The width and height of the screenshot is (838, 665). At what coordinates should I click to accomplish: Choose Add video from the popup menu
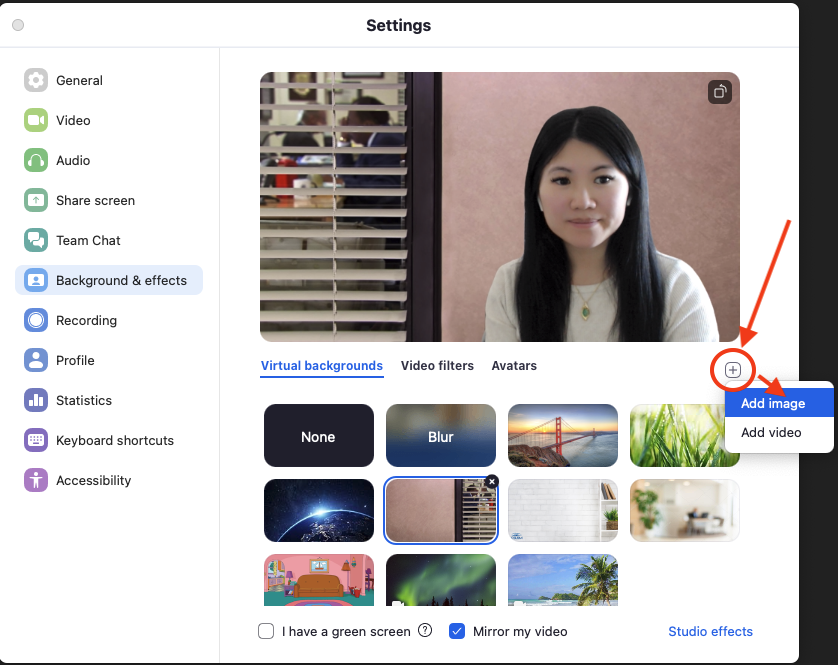point(771,433)
